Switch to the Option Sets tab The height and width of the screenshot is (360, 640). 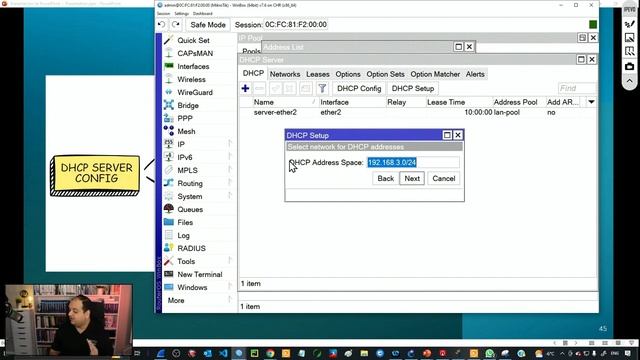[x=385, y=74]
